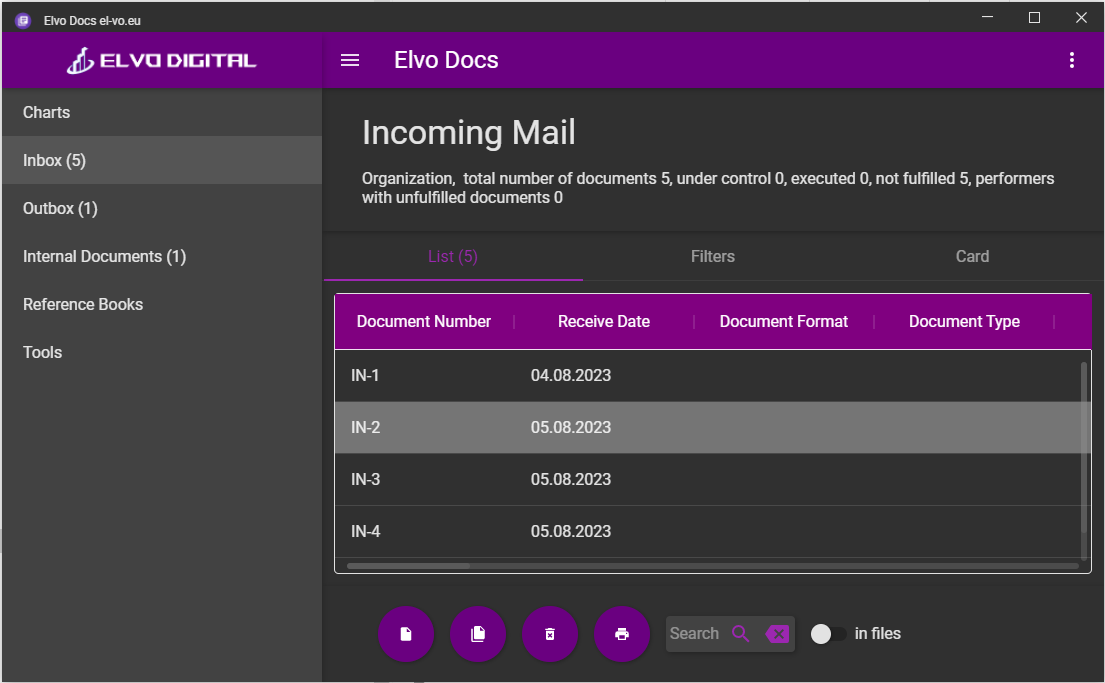Click into the Search input field
The height and width of the screenshot is (683, 1105).
[695, 633]
